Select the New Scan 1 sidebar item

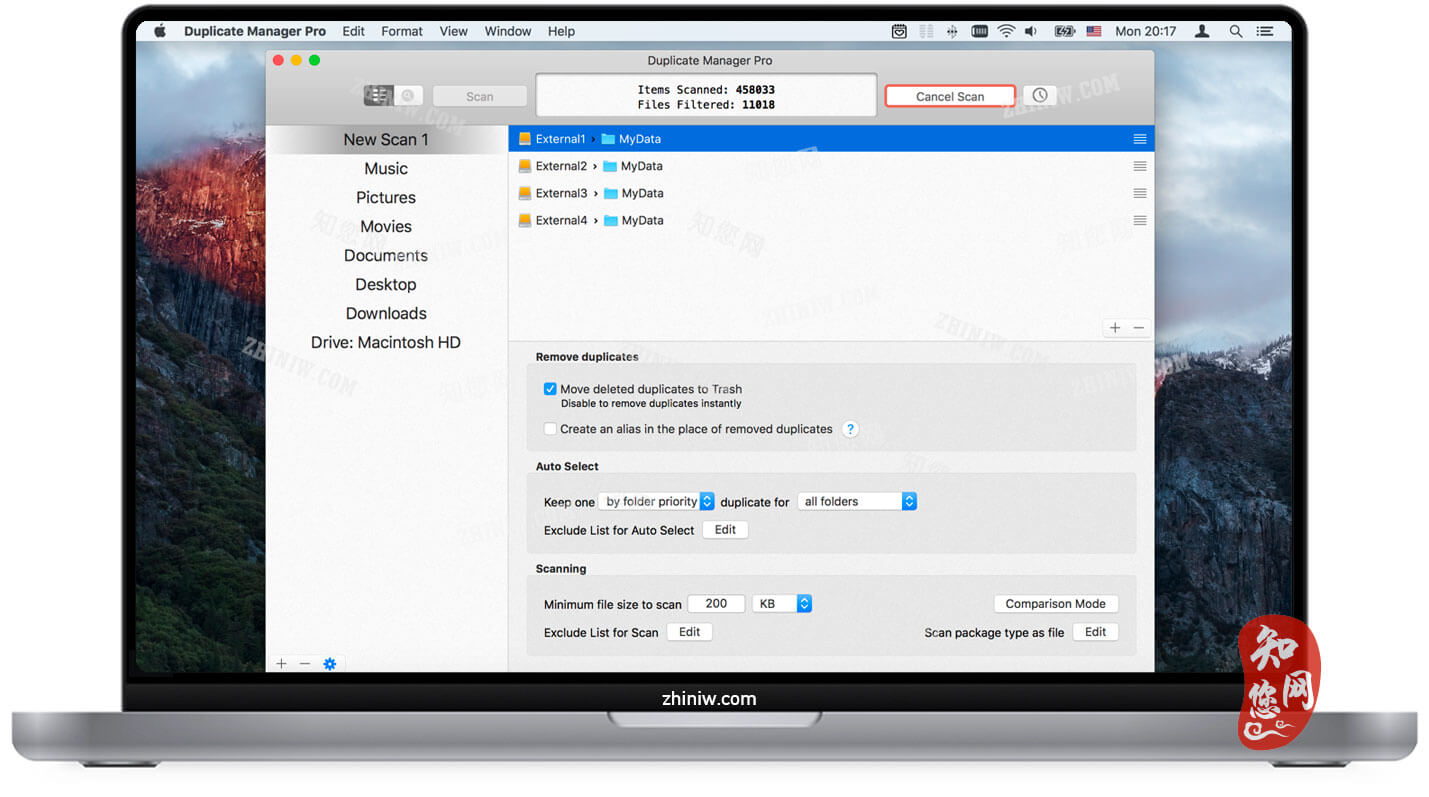386,140
